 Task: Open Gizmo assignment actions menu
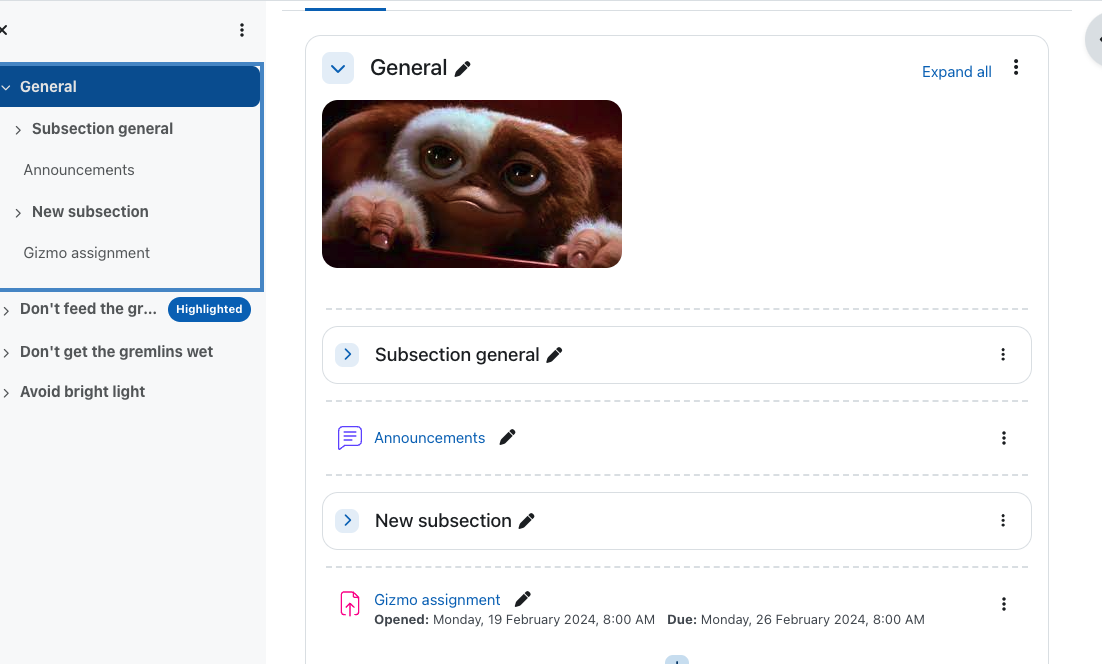pos(1004,604)
